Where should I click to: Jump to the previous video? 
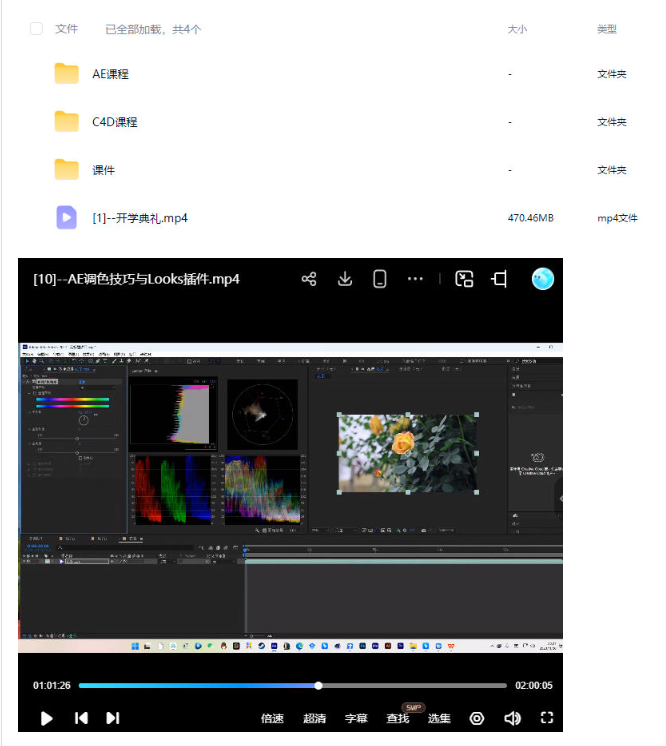click(x=81, y=718)
